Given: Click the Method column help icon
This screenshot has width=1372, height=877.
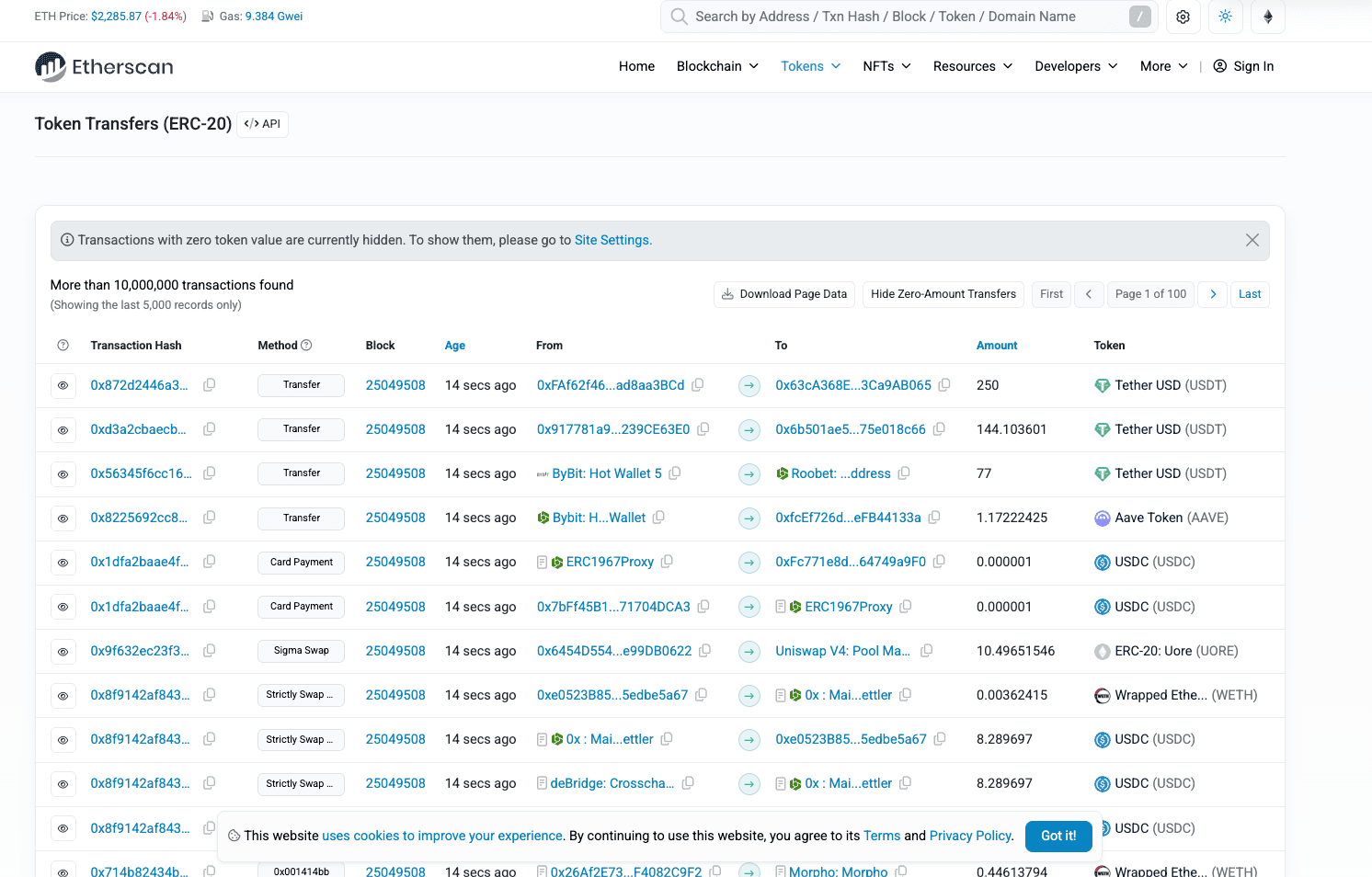Looking at the screenshot, I should coord(307,346).
